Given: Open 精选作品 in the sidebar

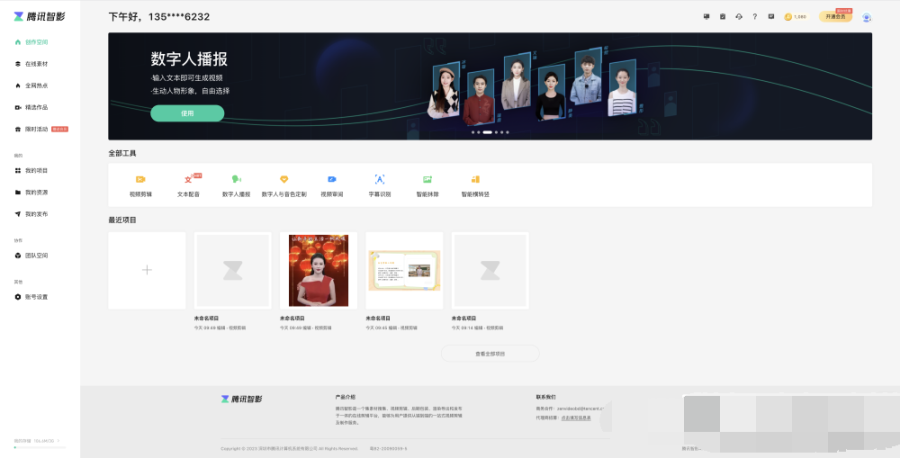Looking at the screenshot, I should (31, 107).
